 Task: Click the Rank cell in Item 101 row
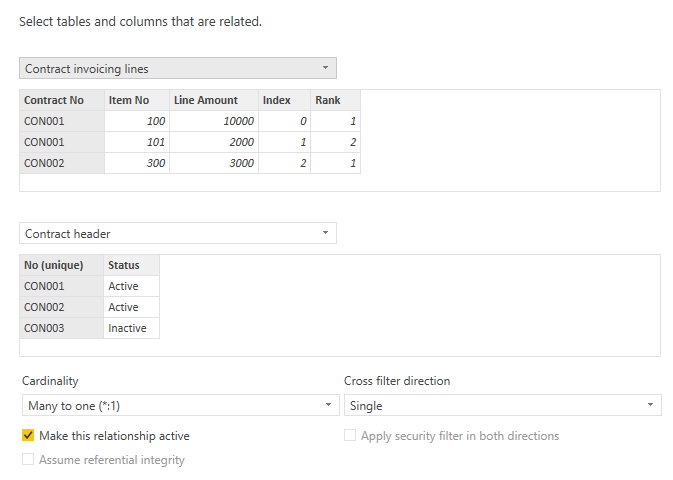(335, 142)
